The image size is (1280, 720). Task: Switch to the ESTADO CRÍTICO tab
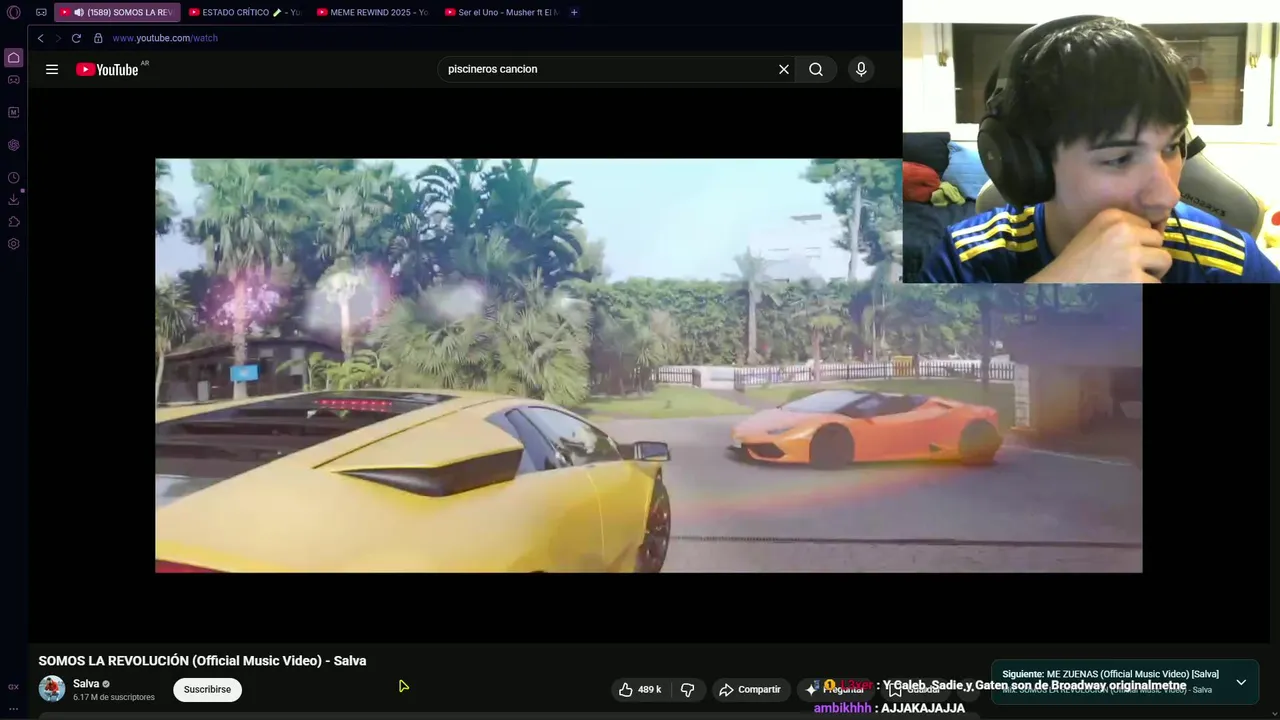245,12
